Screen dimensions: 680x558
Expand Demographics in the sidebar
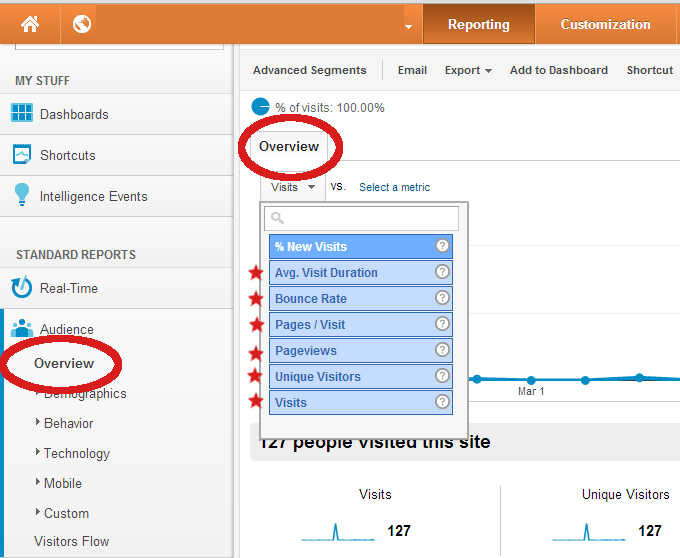pyautogui.click(x=85, y=394)
